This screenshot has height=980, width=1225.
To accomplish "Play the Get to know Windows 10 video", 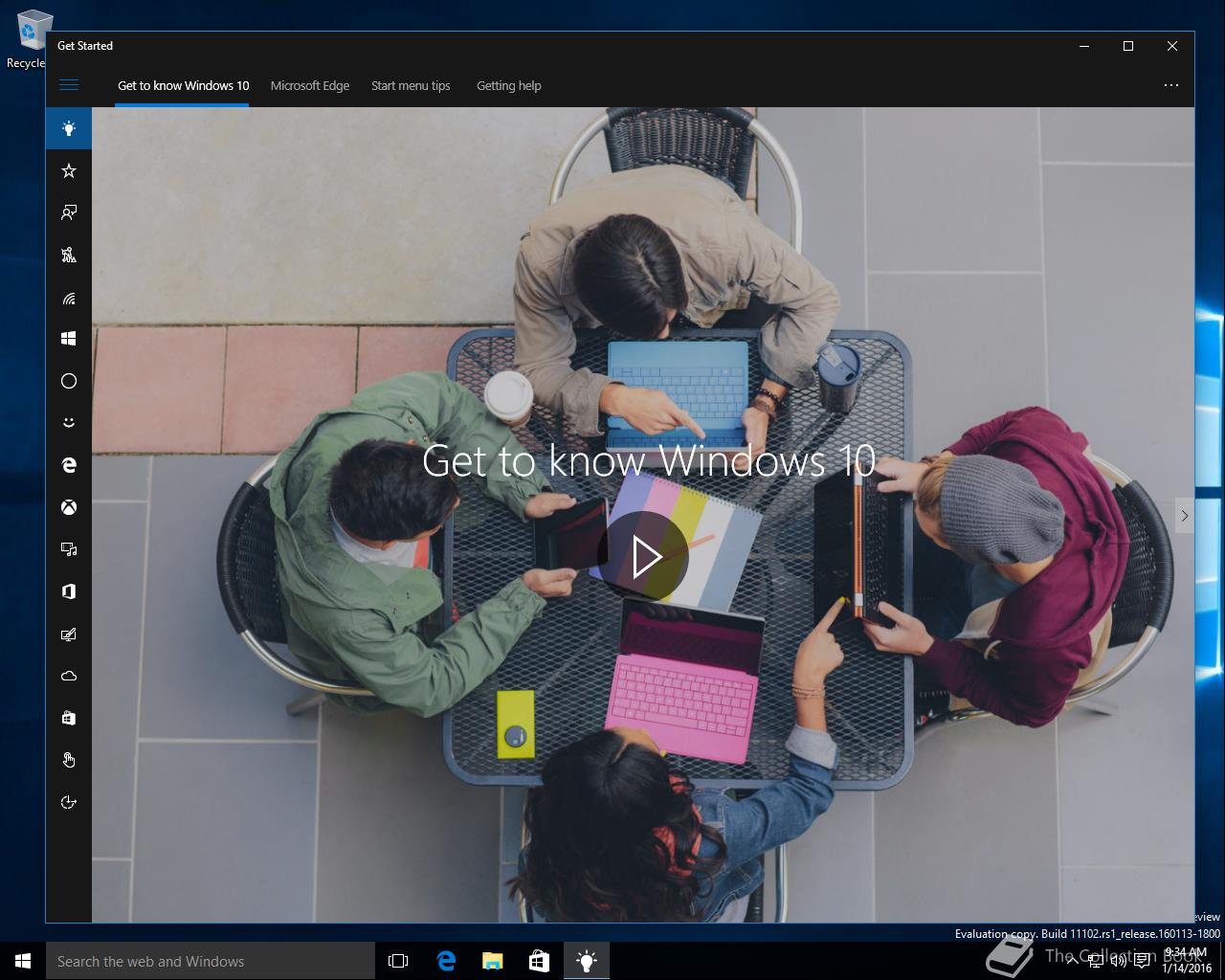I will pos(643,556).
